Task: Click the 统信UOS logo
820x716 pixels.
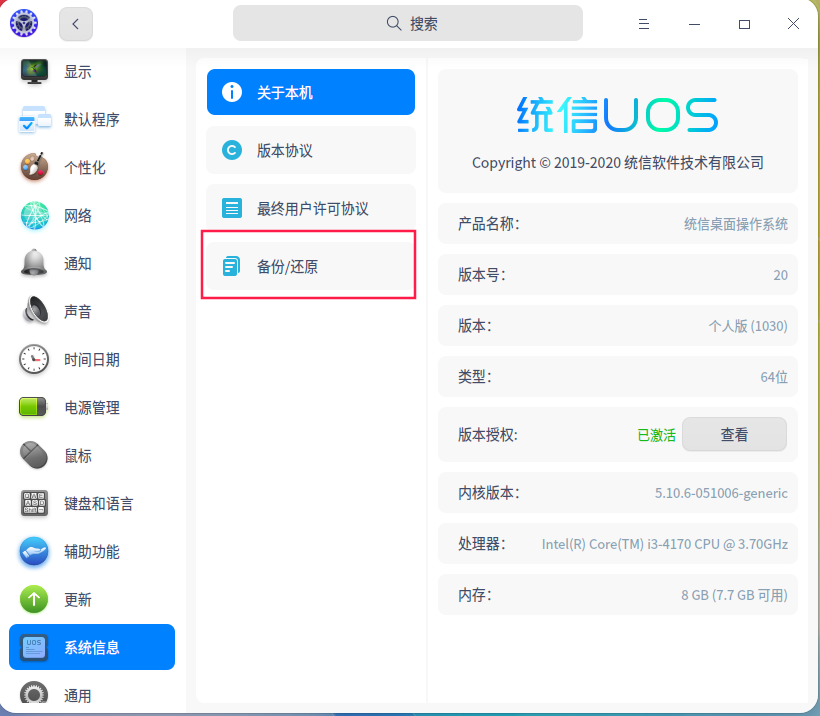Action: tap(618, 115)
